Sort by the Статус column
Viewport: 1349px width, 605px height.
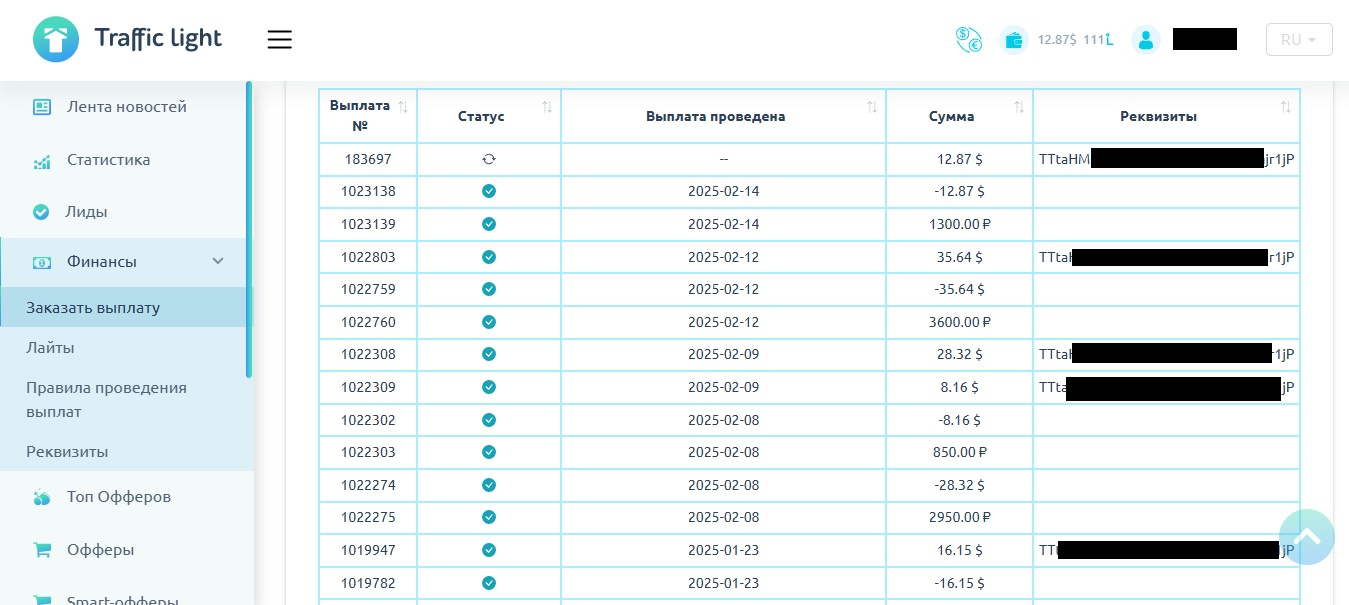click(x=547, y=106)
